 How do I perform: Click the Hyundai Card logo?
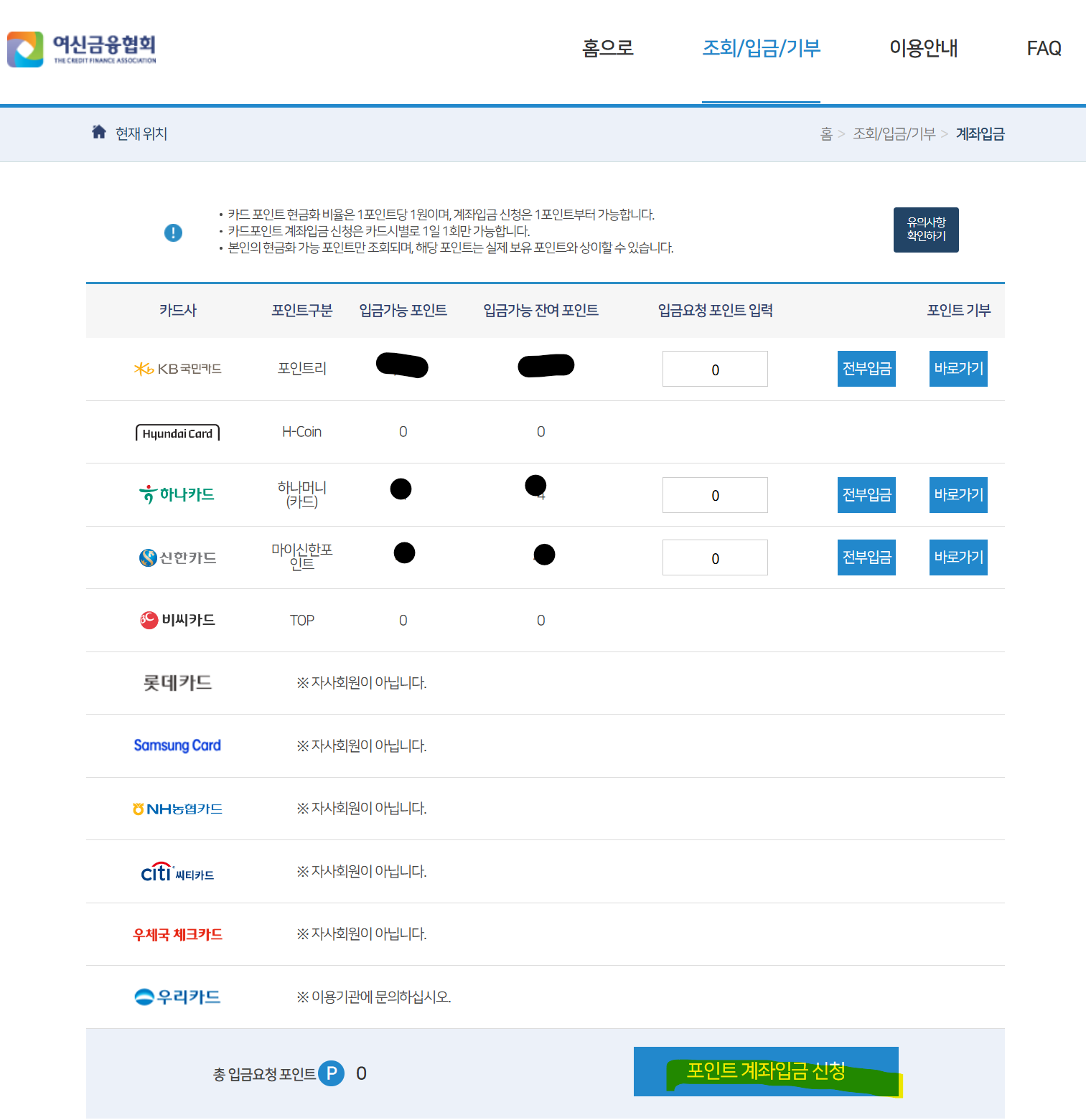click(177, 431)
